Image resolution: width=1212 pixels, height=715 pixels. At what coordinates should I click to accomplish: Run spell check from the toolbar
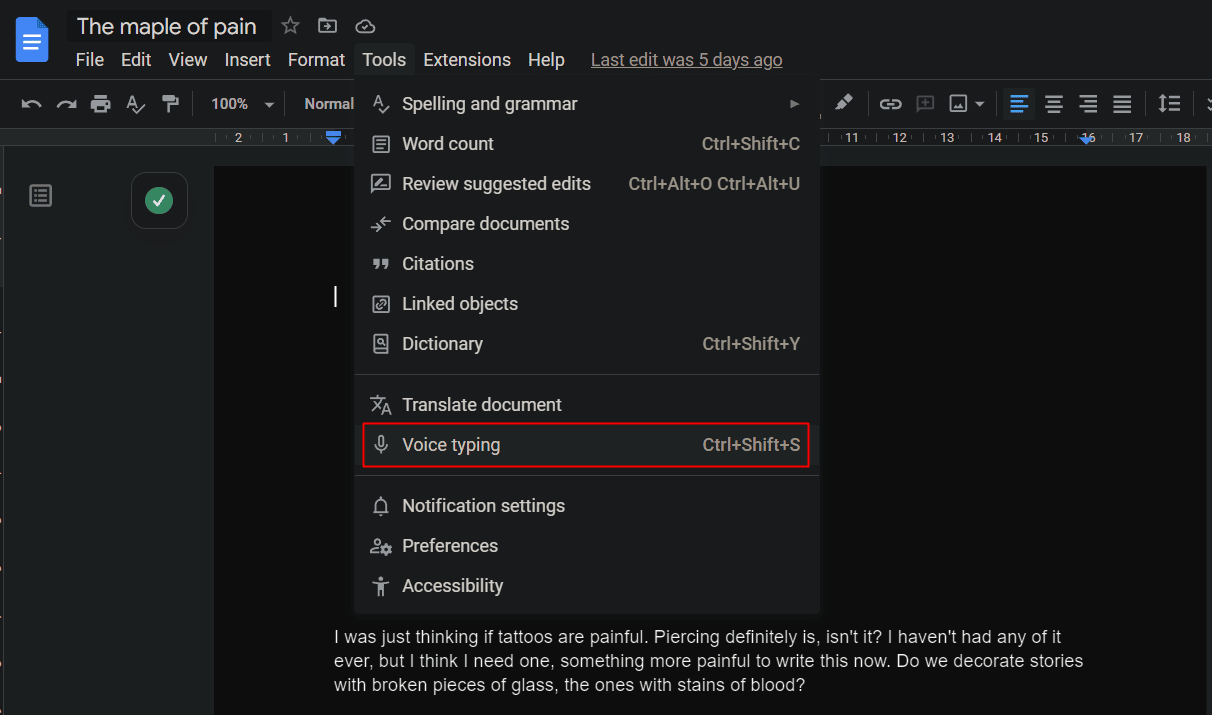point(135,104)
